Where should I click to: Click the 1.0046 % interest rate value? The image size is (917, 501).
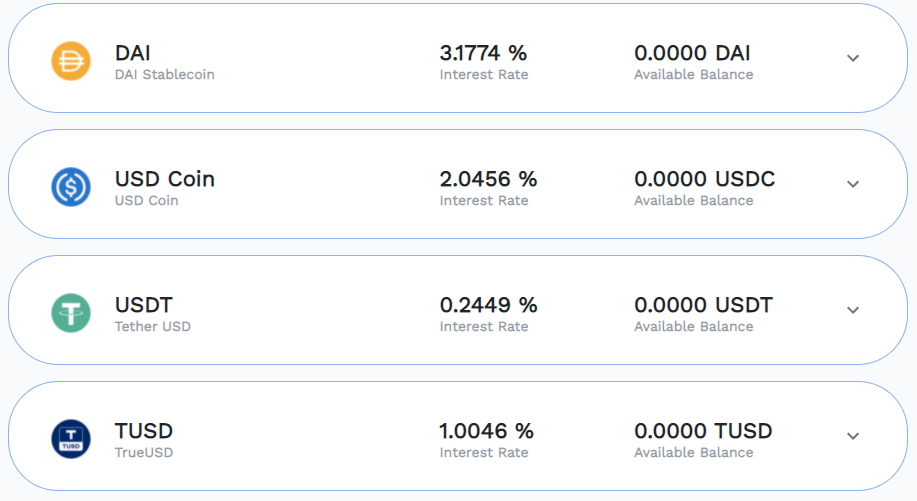(486, 431)
